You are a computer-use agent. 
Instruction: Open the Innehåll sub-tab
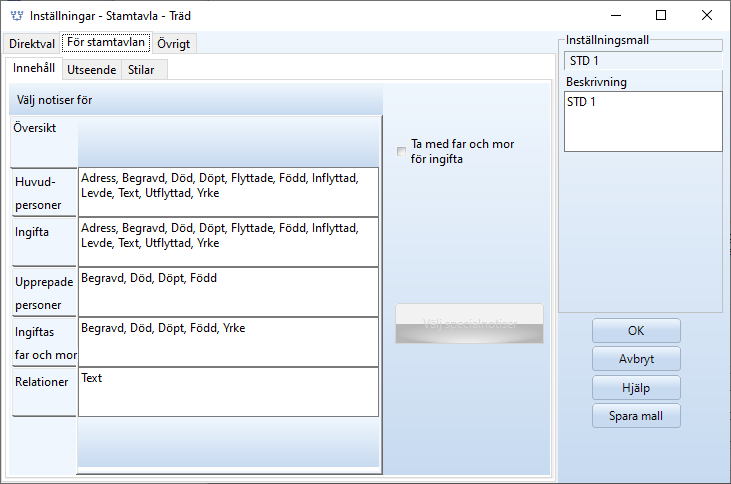pyautogui.click(x=34, y=68)
